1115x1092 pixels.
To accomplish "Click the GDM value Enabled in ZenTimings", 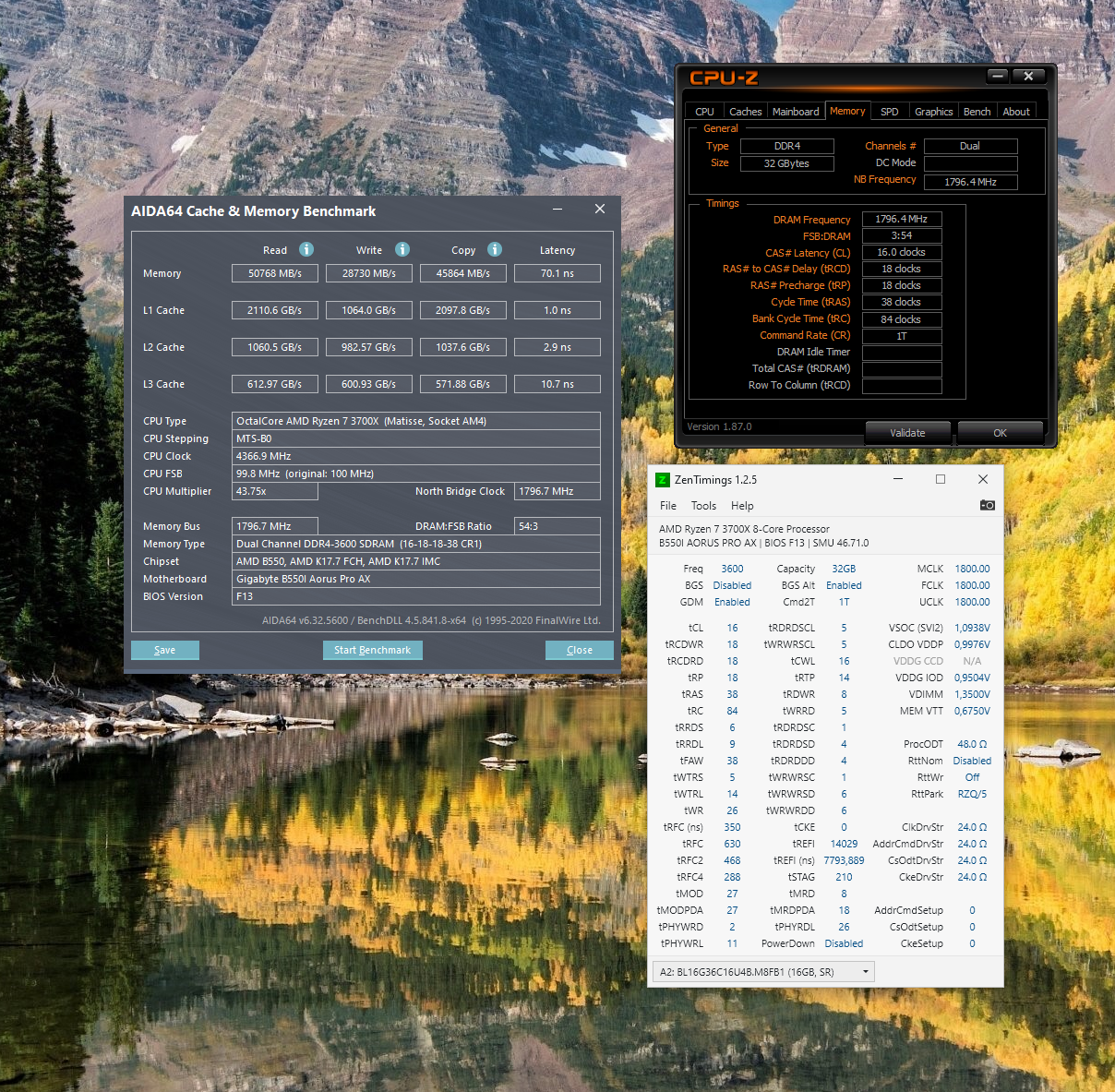I will pyautogui.click(x=732, y=602).
